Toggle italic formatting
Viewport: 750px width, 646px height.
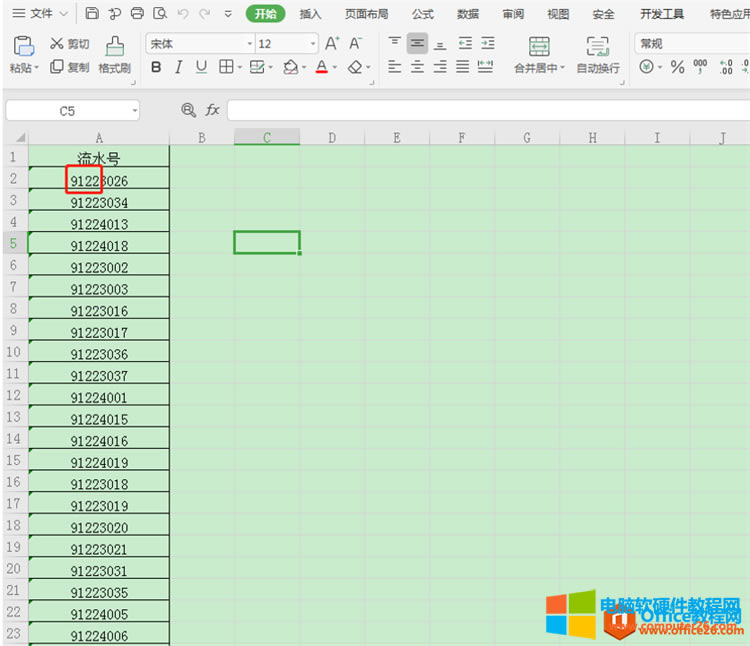pyautogui.click(x=178, y=67)
